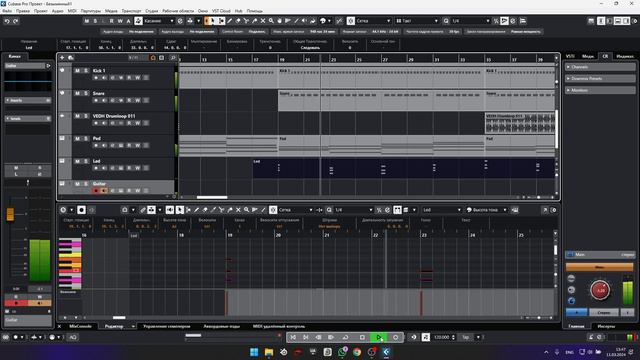This screenshot has height=360, width=640.
Task: Switch to the Editor lower zone tab
Action: click(x=114, y=327)
